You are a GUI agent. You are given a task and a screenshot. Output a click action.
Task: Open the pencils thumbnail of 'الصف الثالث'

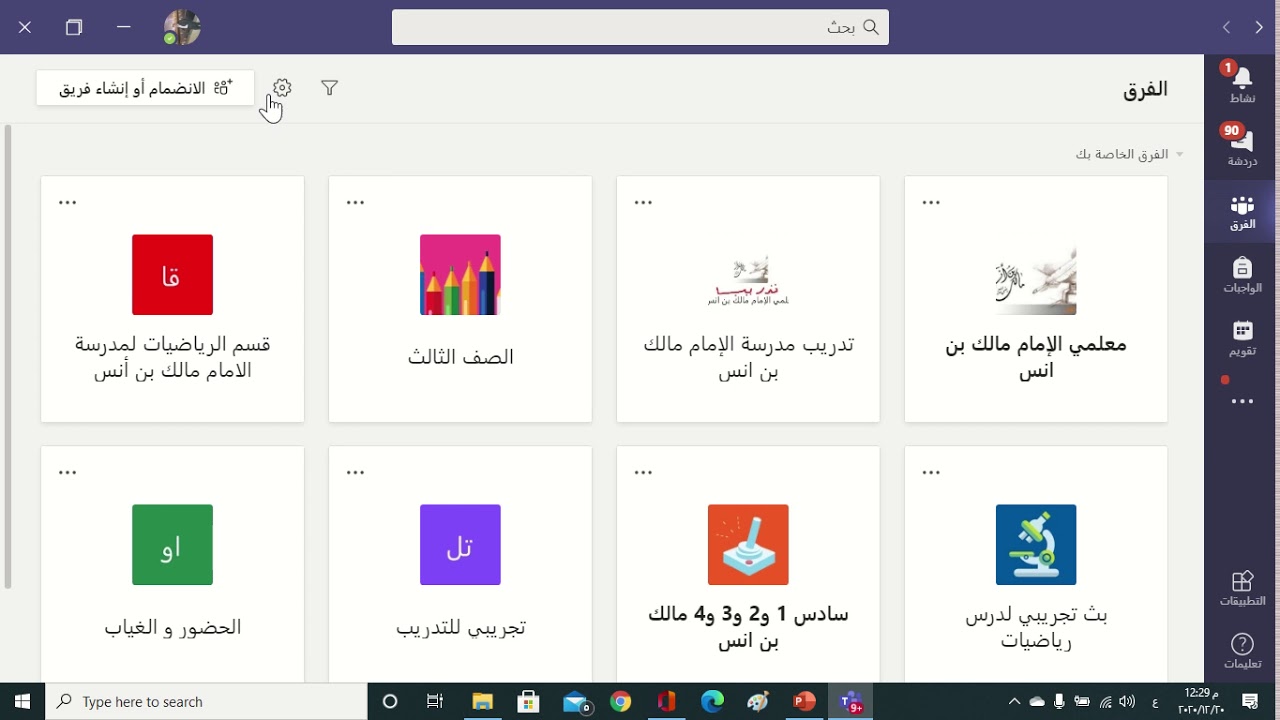460,275
